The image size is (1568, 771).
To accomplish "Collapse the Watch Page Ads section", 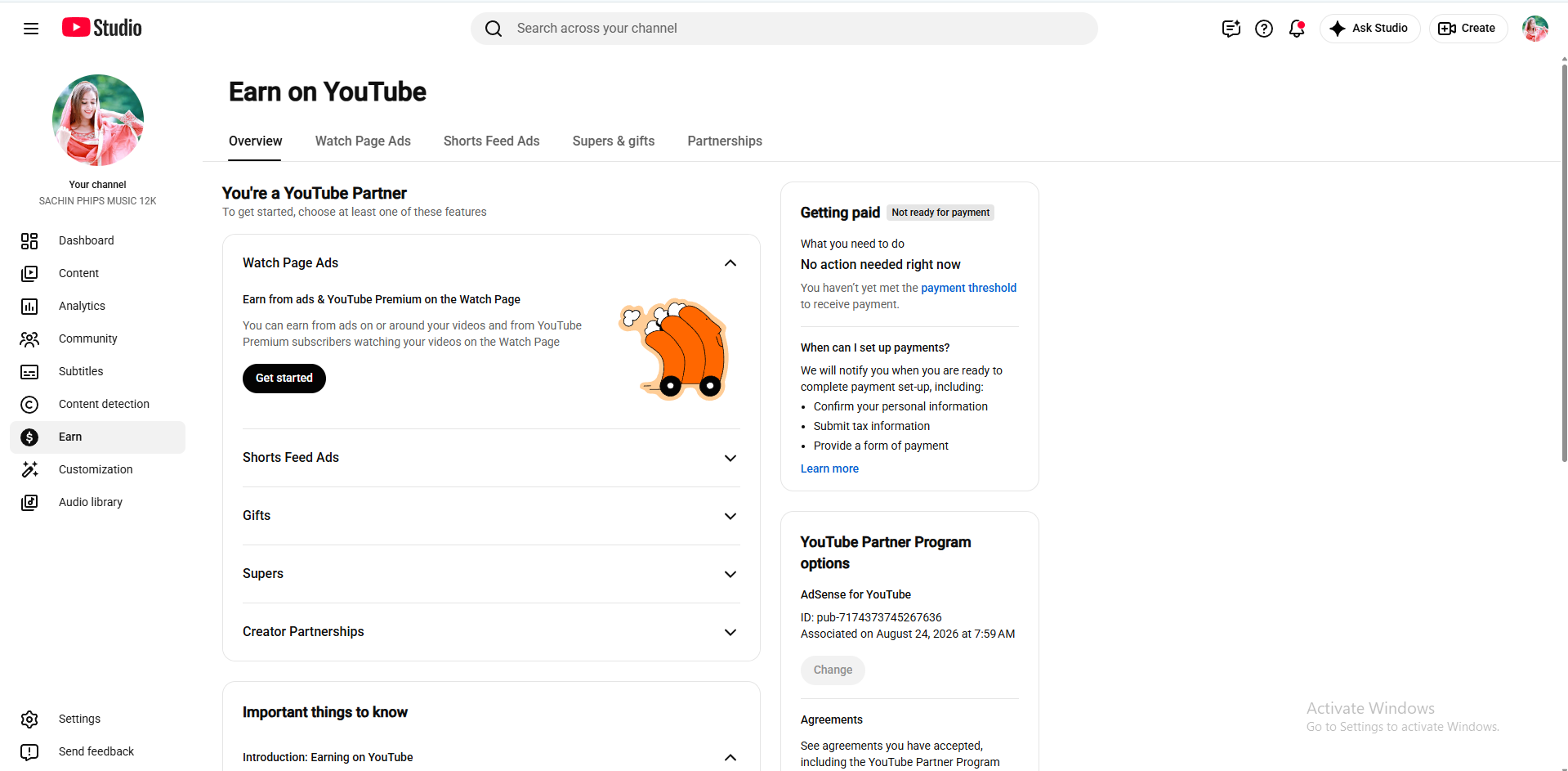I will pyautogui.click(x=730, y=263).
